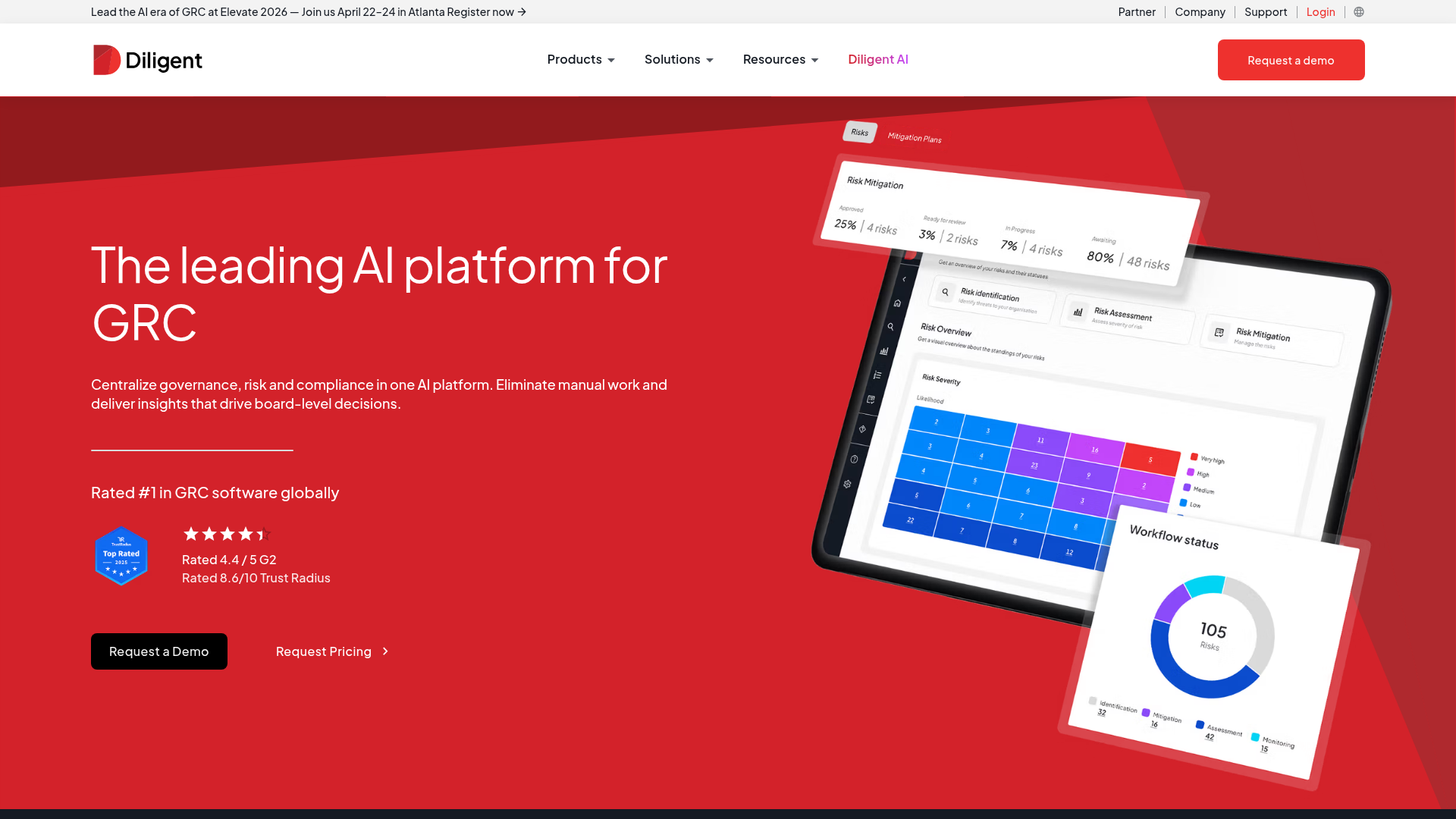Open the Support top link
The width and height of the screenshot is (1456, 819).
click(x=1265, y=12)
